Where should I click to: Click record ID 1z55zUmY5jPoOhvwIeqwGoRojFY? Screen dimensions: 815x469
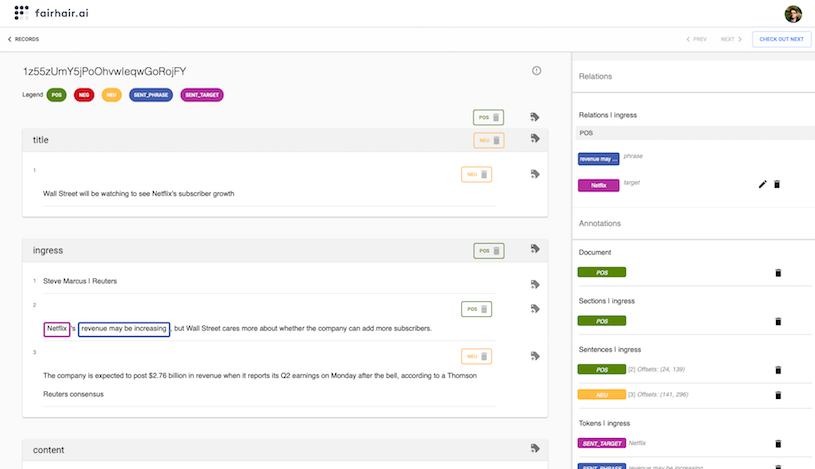[104, 71]
